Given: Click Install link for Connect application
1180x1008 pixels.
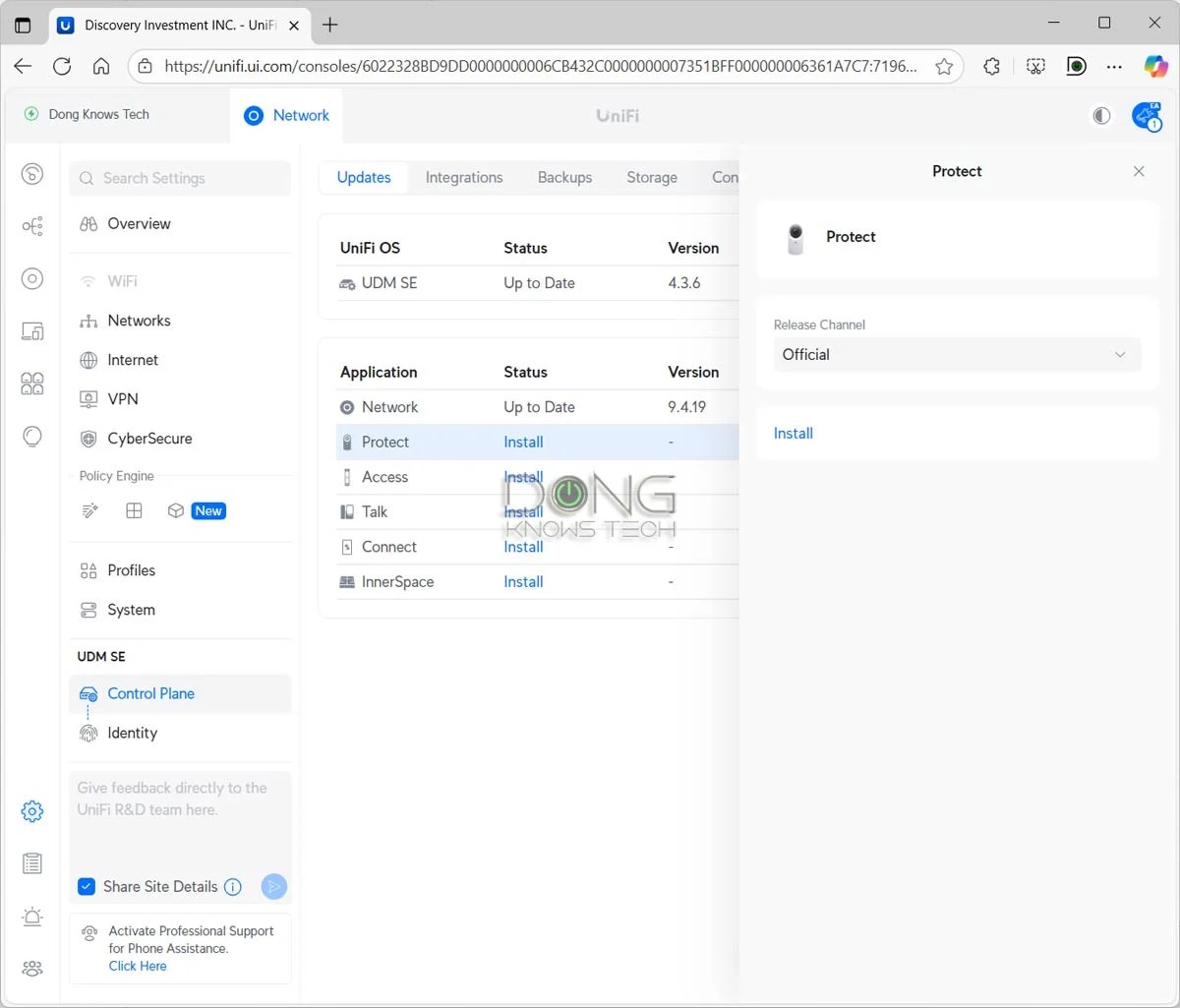Looking at the screenshot, I should [523, 547].
